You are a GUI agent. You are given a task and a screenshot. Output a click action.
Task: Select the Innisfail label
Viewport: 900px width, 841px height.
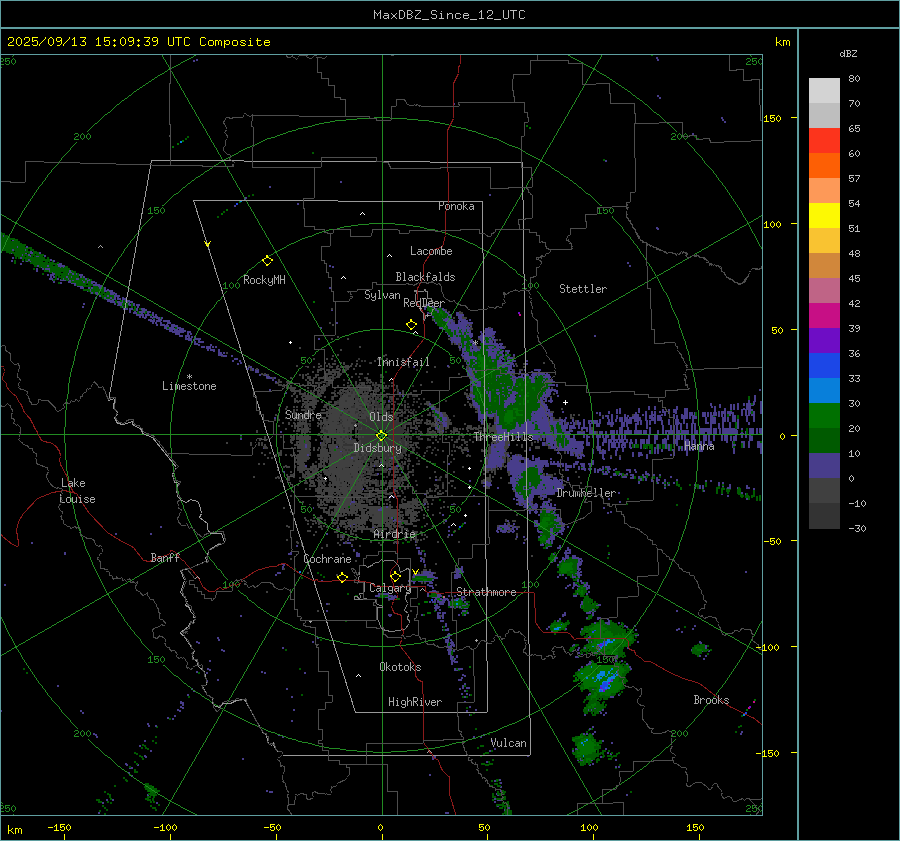pos(403,362)
